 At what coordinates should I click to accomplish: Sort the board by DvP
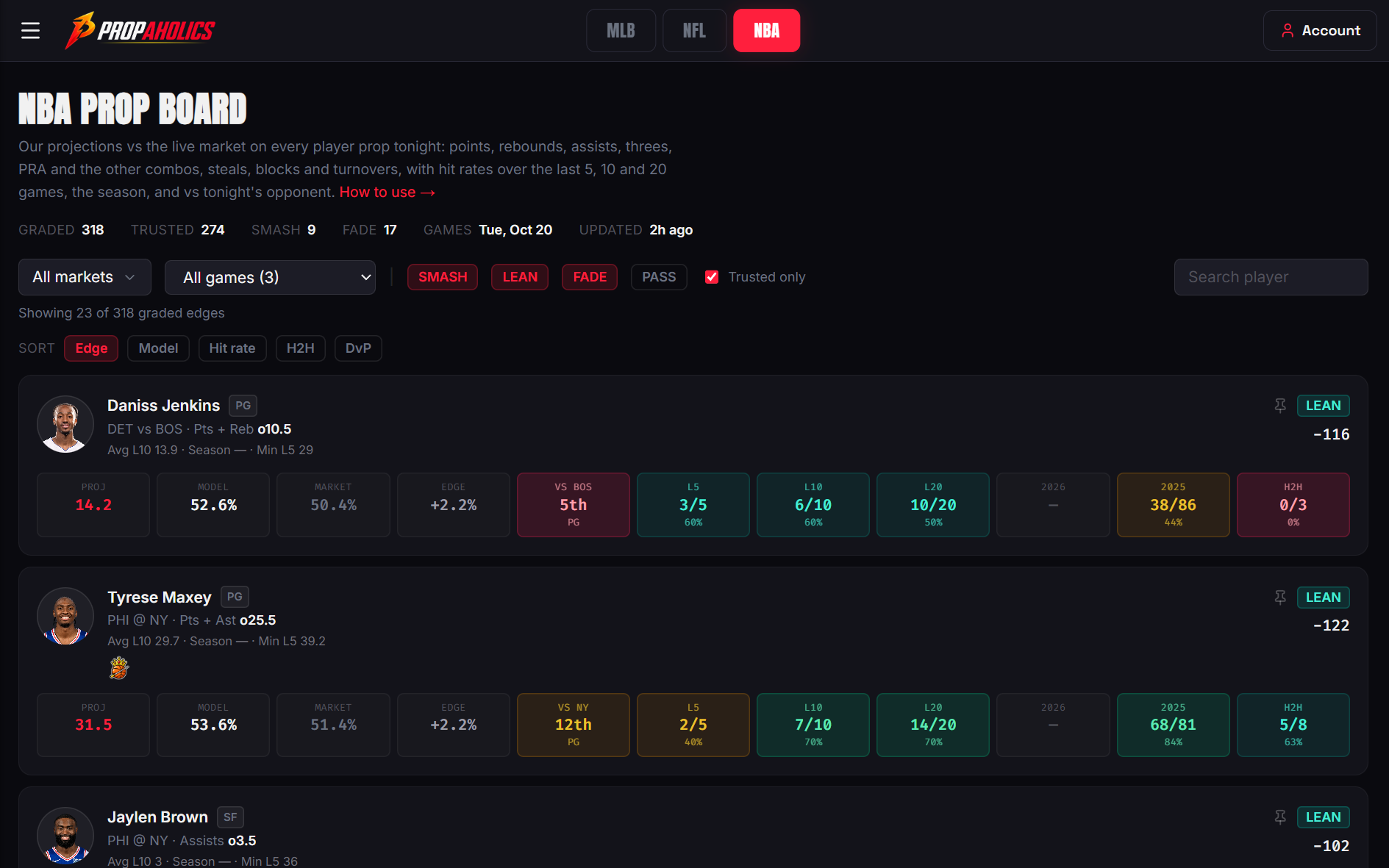point(358,348)
